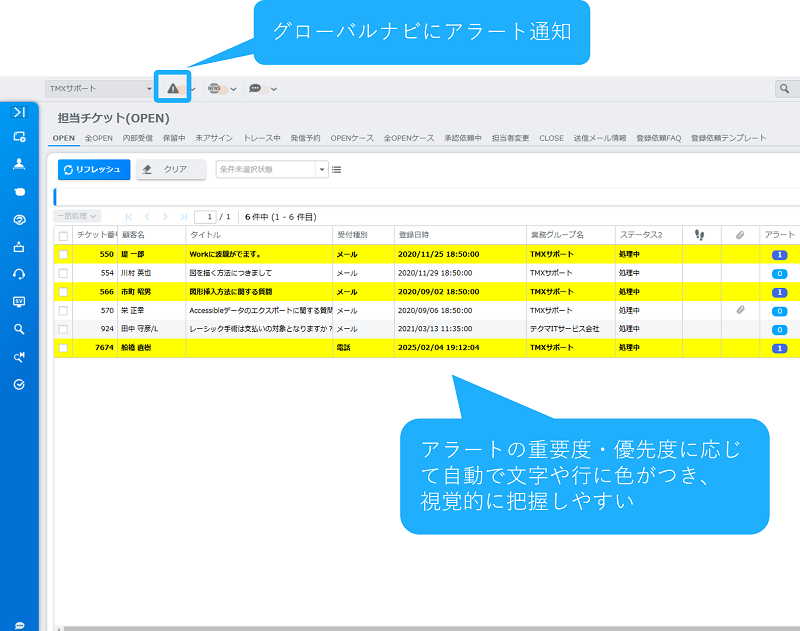Switch to the 全OPEN tab
The image size is (800, 631).
coord(98,138)
